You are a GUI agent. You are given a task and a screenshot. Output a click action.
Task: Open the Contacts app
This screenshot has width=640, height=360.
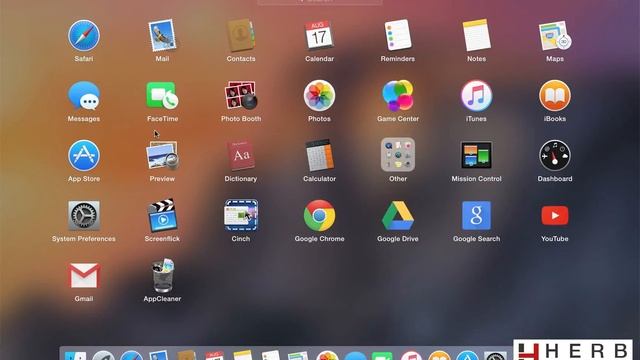coord(241,36)
